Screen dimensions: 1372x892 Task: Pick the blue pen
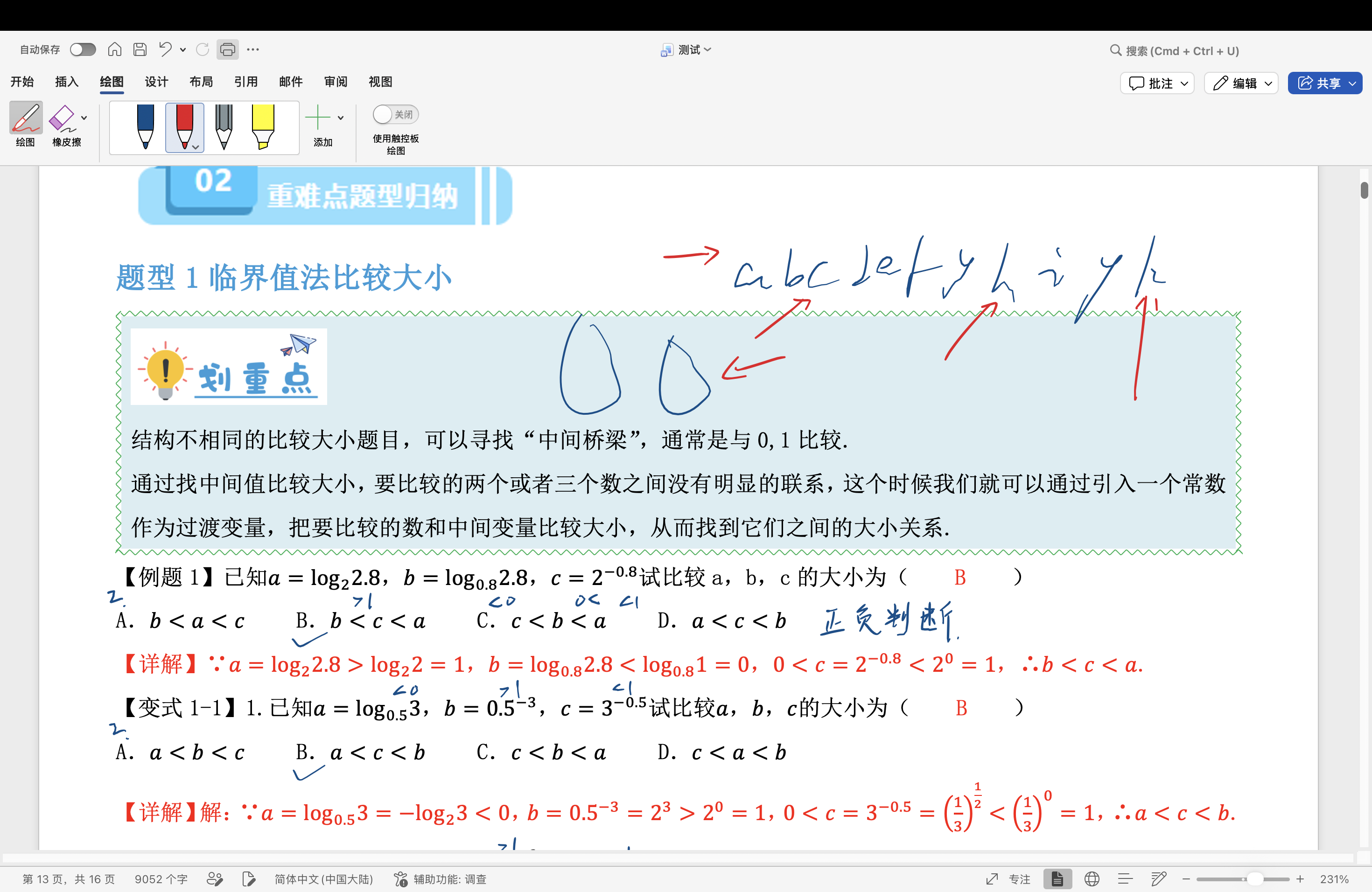146,127
